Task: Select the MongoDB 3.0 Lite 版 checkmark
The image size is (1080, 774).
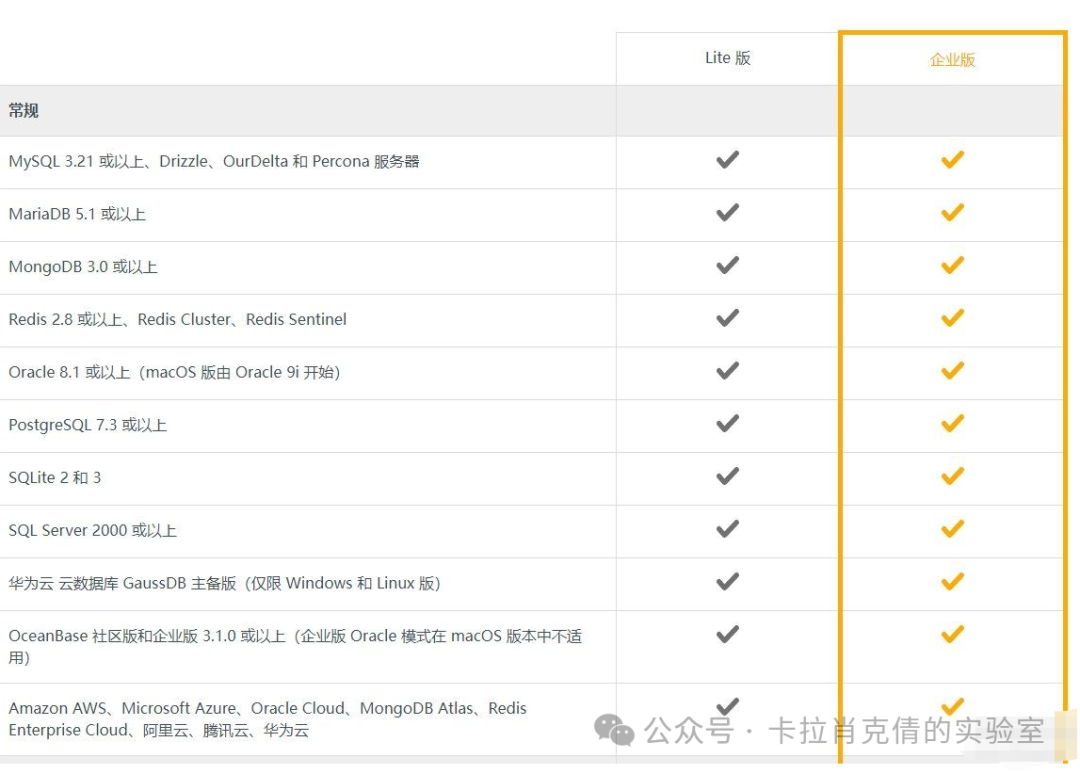Action: pyautogui.click(x=727, y=266)
